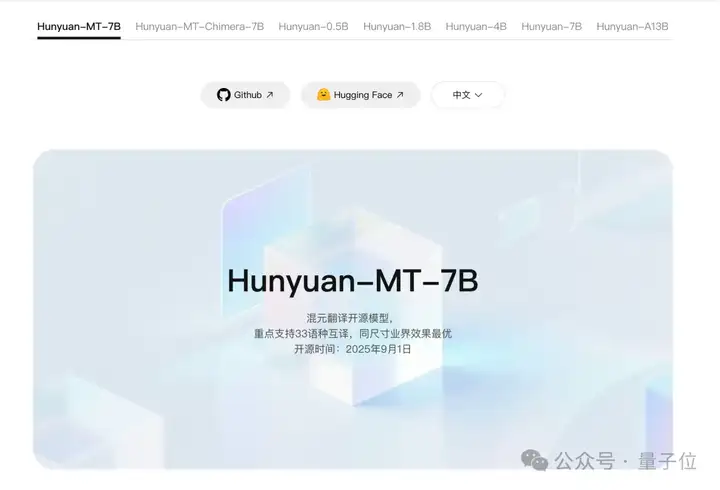The height and width of the screenshot is (490, 720).
Task: Open the Github link button
Action: (x=245, y=95)
